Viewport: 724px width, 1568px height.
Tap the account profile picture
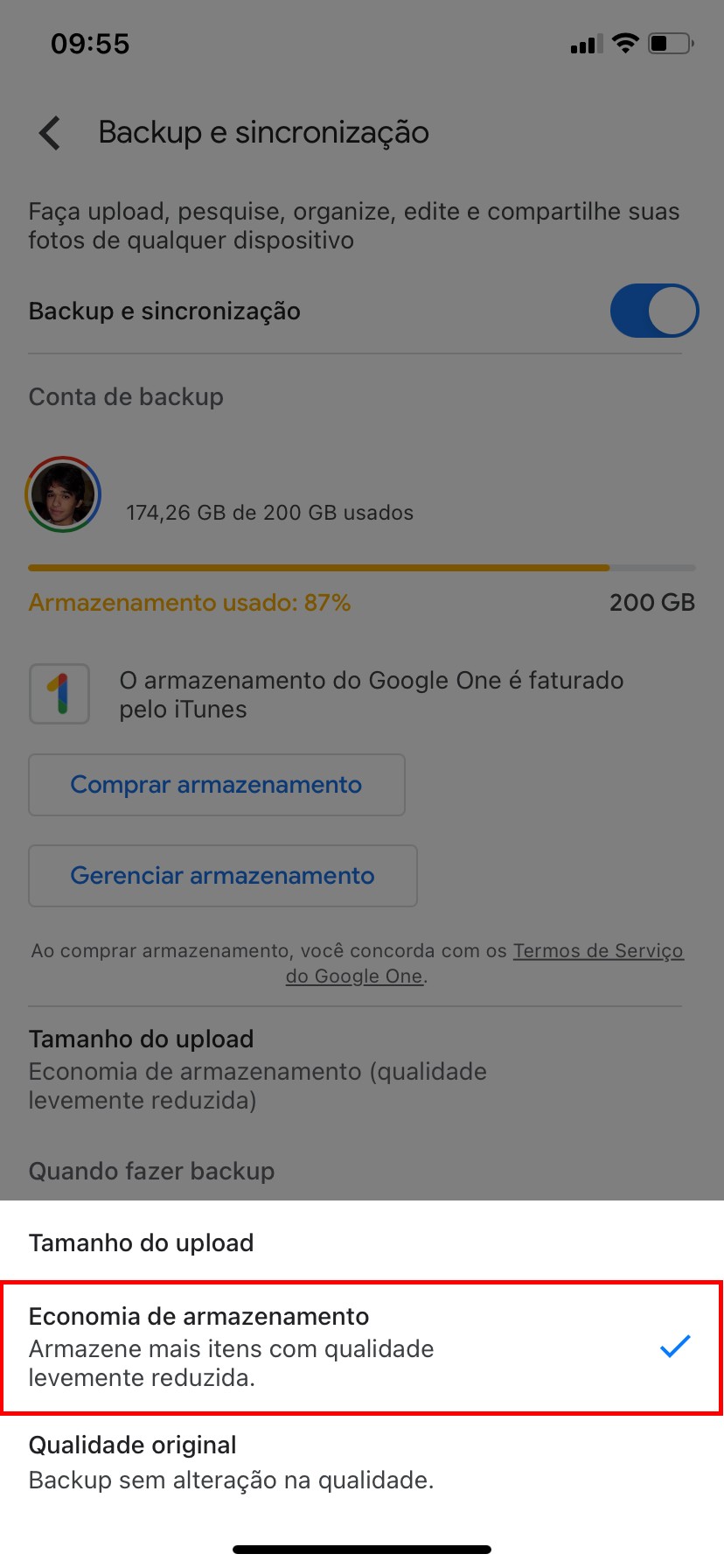point(63,494)
